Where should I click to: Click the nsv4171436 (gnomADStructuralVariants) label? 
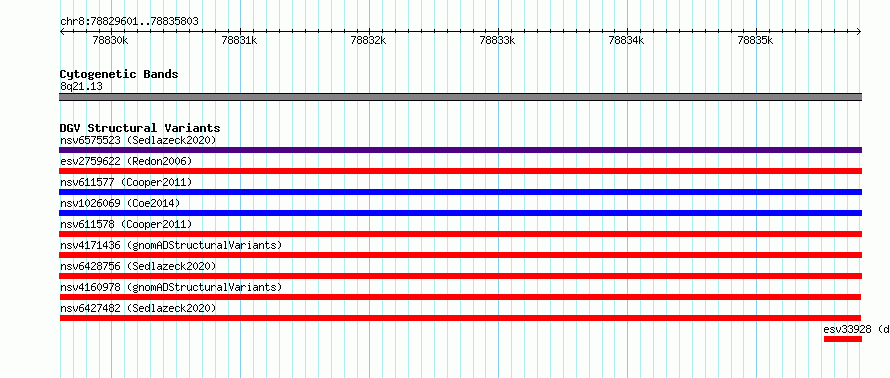tap(171, 245)
